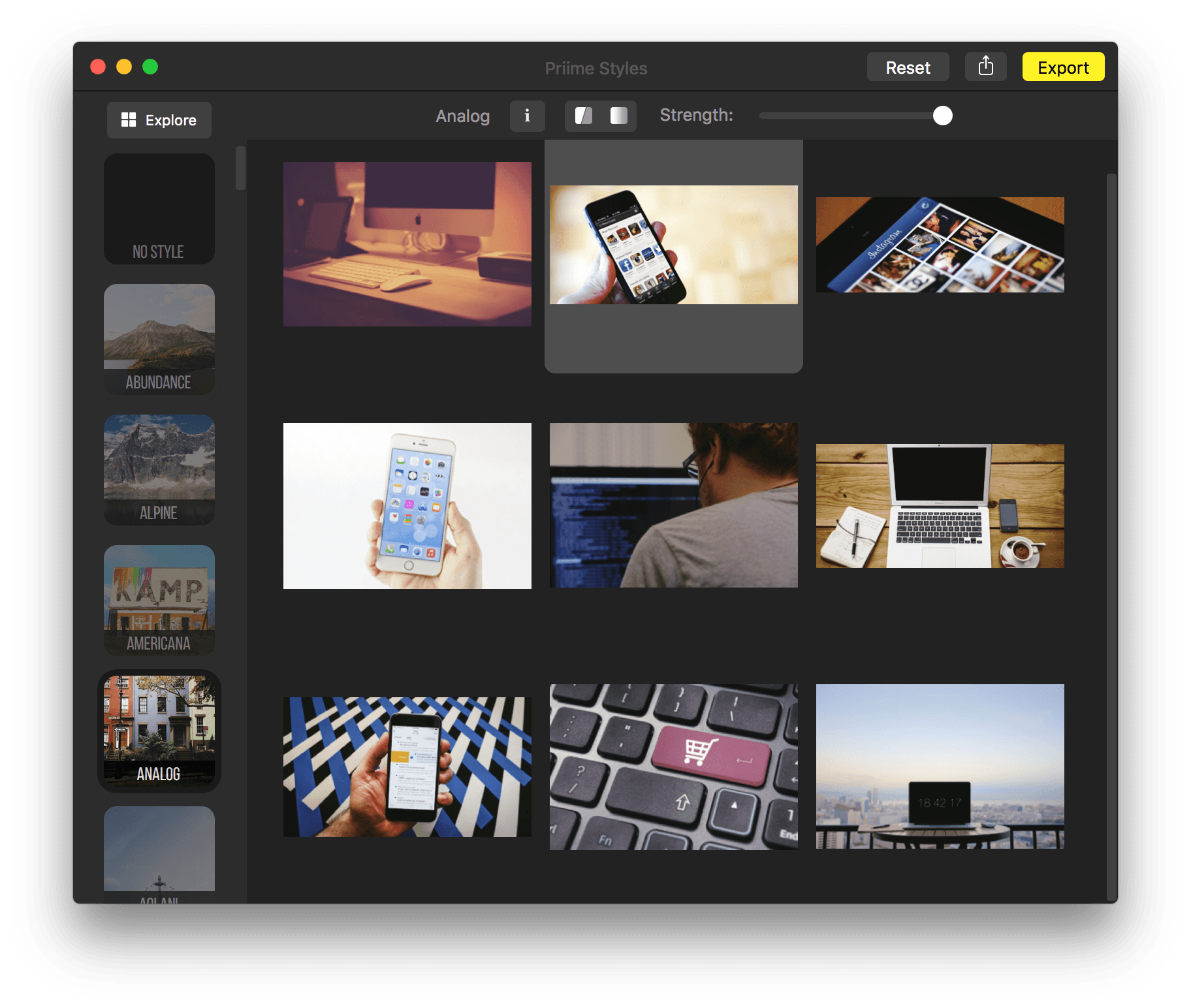
Task: Open the programmer at monitor photo
Action: (x=674, y=505)
